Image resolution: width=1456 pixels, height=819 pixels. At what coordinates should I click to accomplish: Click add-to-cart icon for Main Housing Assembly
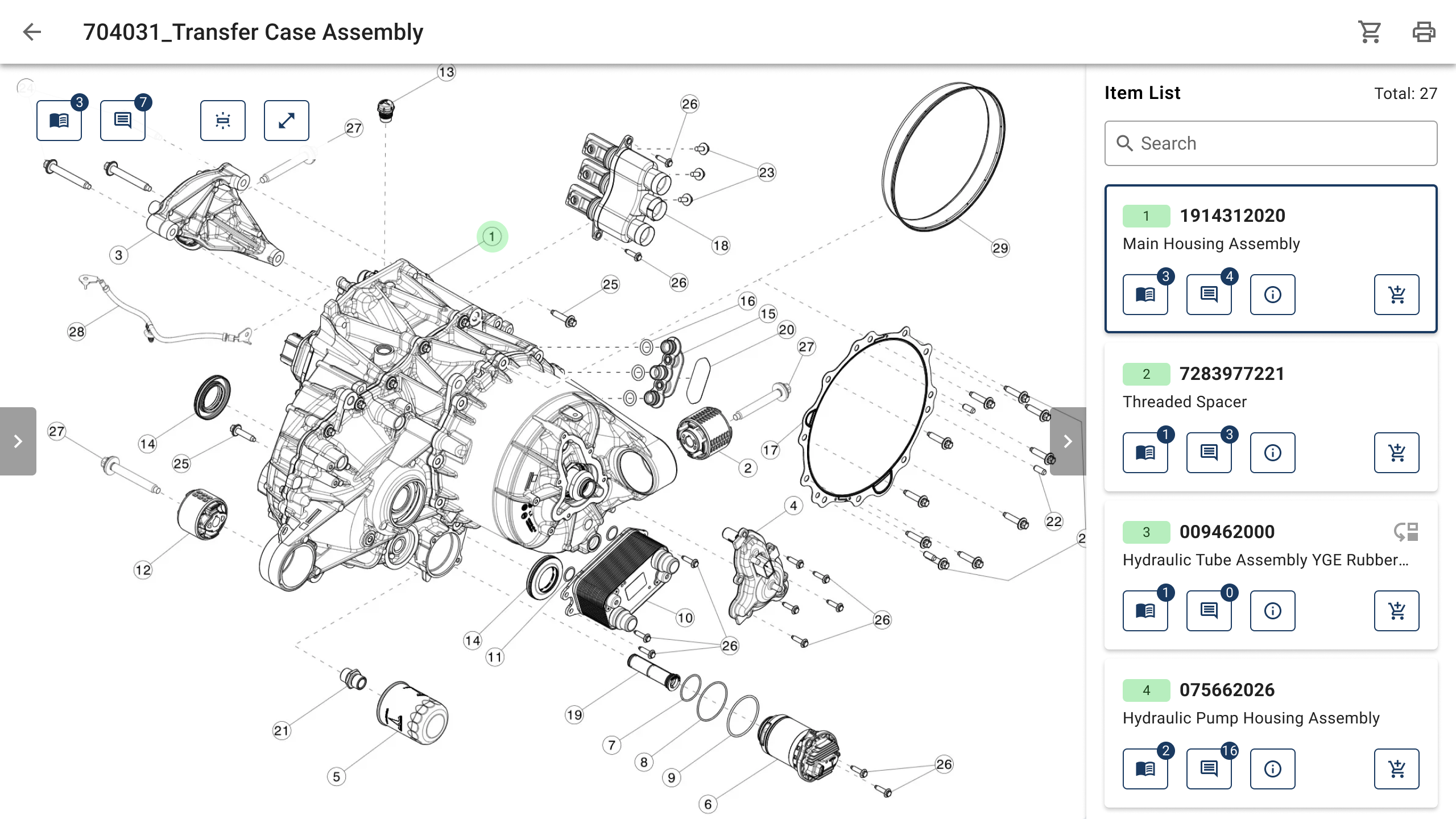tap(1397, 294)
